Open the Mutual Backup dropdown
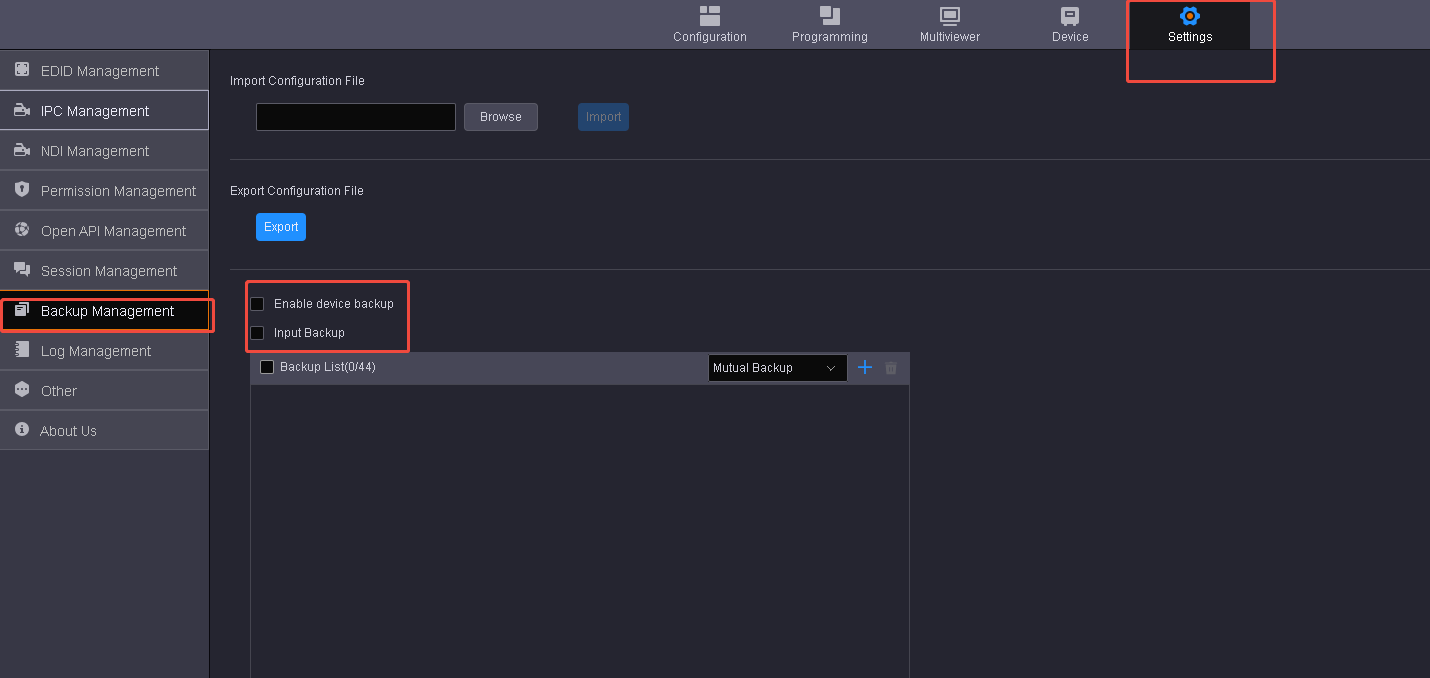This screenshot has height=678, width=1430. [777, 368]
